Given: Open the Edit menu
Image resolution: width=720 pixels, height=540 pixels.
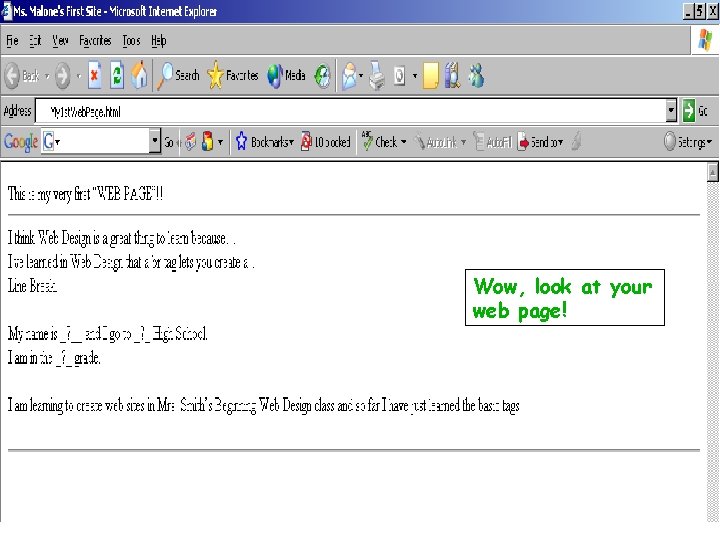Looking at the screenshot, I should 35,41.
